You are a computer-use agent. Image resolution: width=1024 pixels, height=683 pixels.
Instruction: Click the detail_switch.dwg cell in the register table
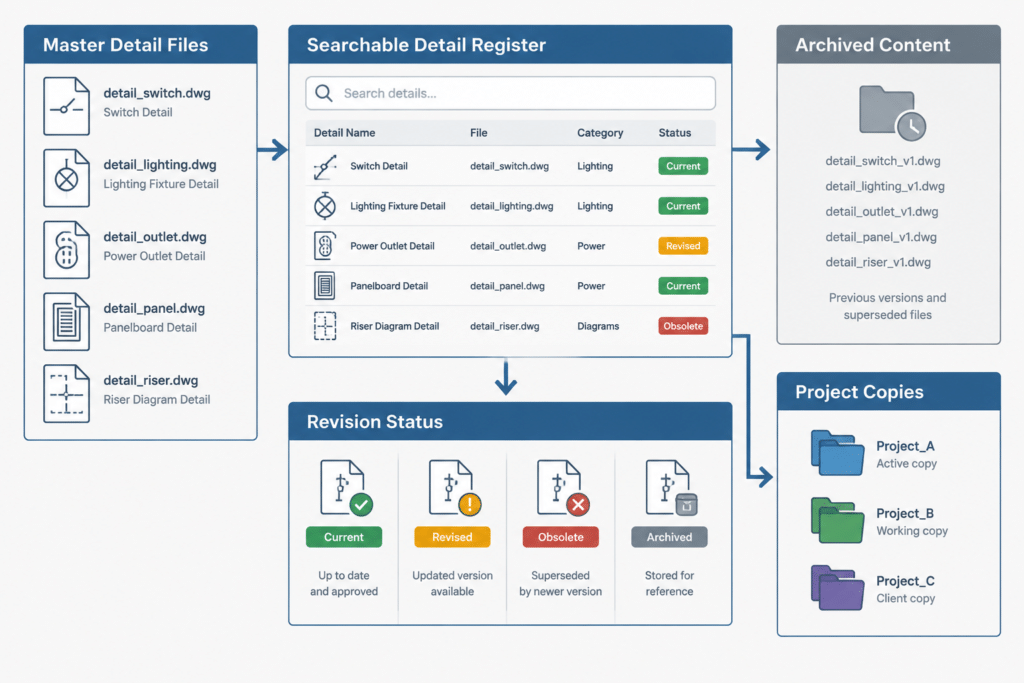click(x=509, y=166)
